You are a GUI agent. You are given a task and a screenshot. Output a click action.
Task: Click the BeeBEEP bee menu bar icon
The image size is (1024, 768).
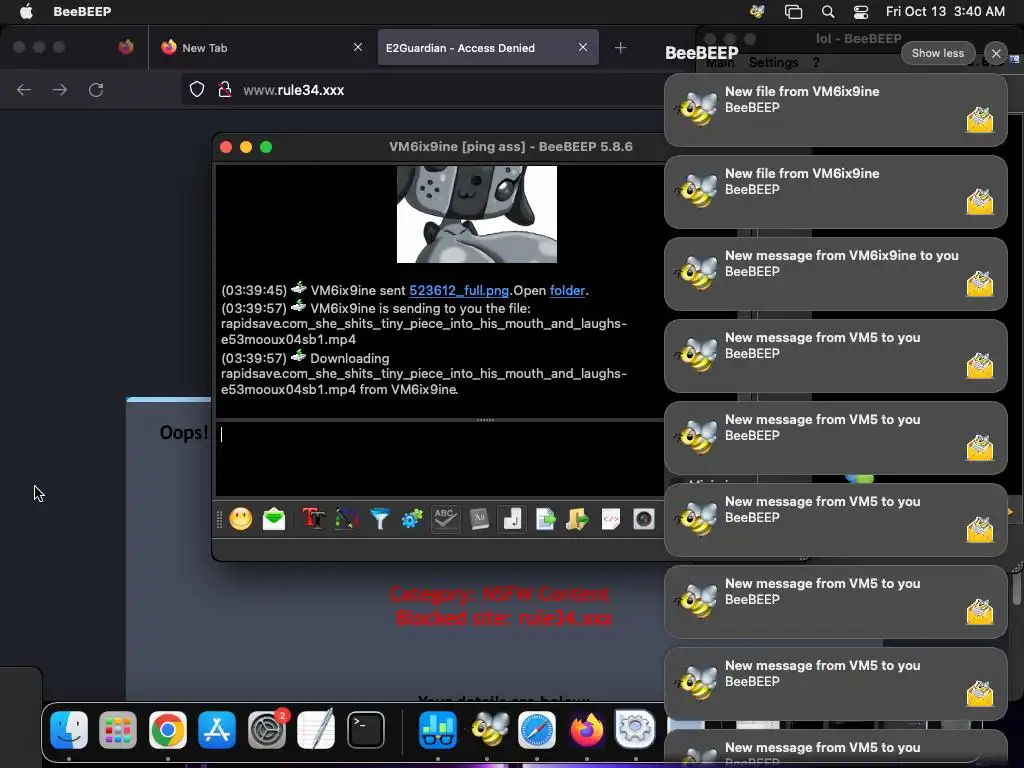[758, 11]
